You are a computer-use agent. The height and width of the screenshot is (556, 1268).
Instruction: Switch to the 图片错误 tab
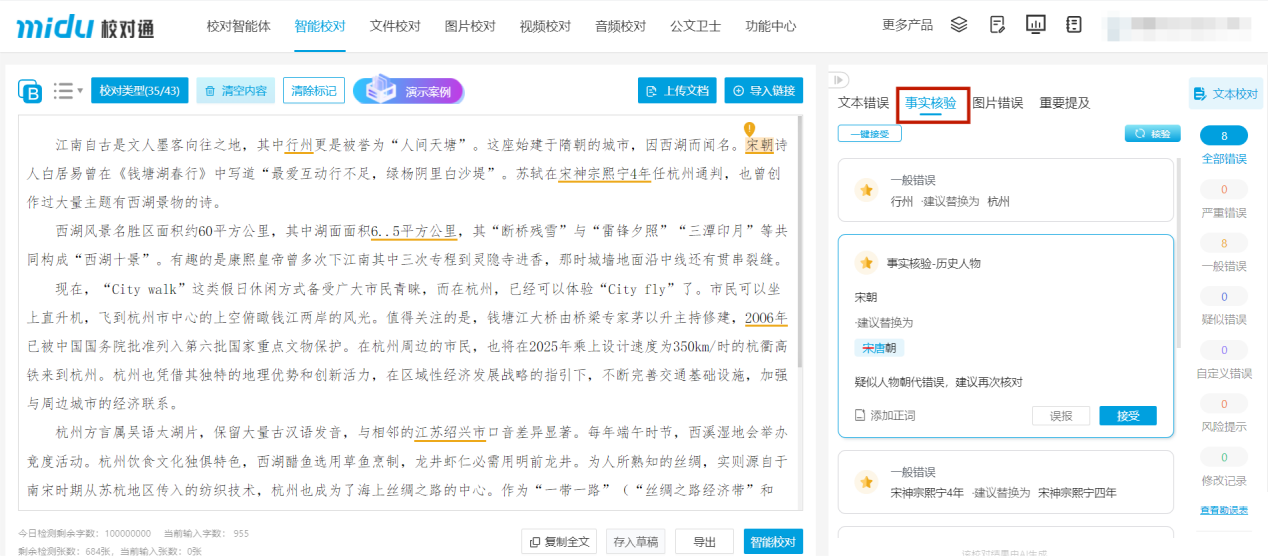click(x=998, y=103)
